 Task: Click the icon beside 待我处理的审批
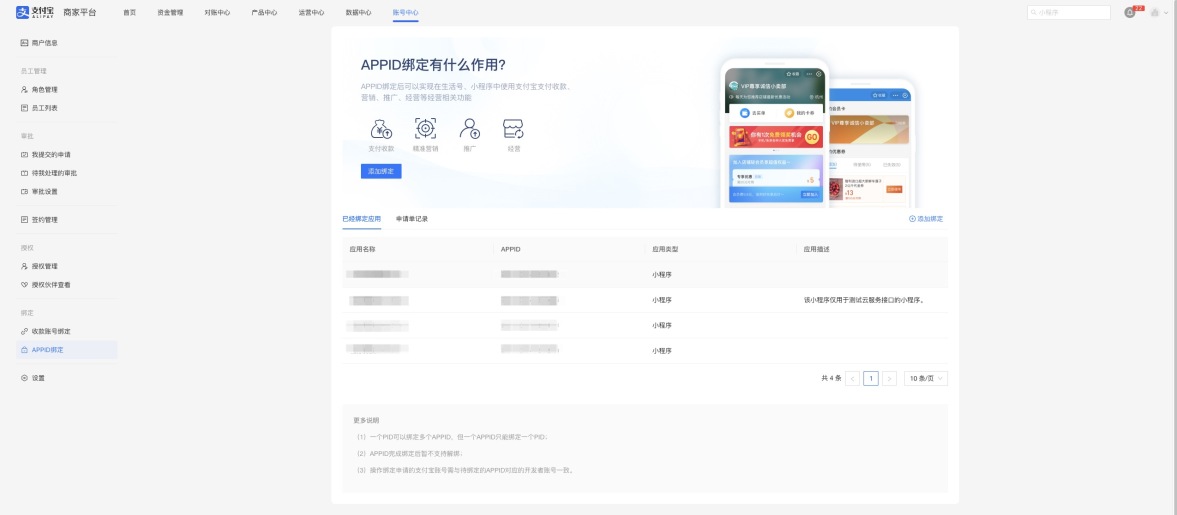click(25, 173)
